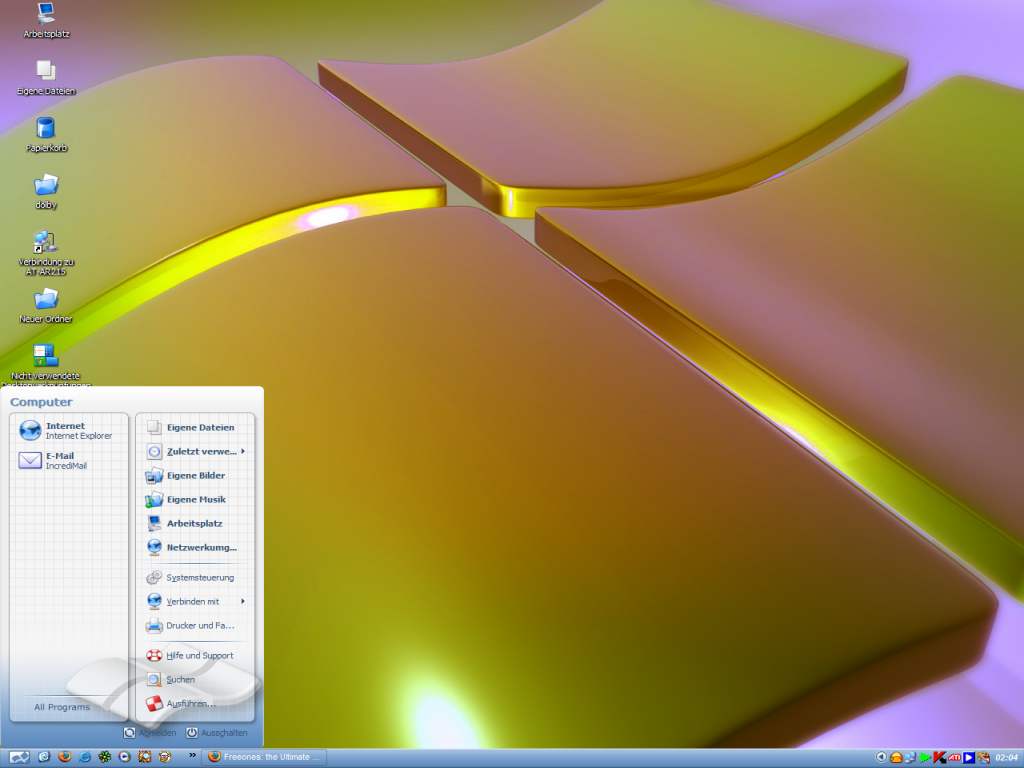Image resolution: width=1024 pixels, height=768 pixels.
Task: Click the network connection tray icon
Action: (x=910, y=758)
